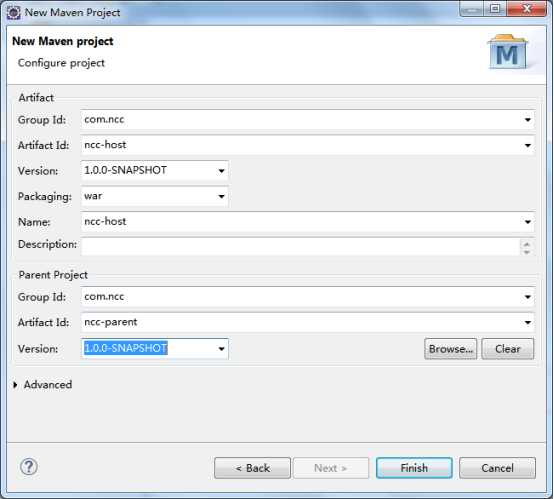Go back with the < Back button
This screenshot has height=499, width=554.
pos(252,468)
